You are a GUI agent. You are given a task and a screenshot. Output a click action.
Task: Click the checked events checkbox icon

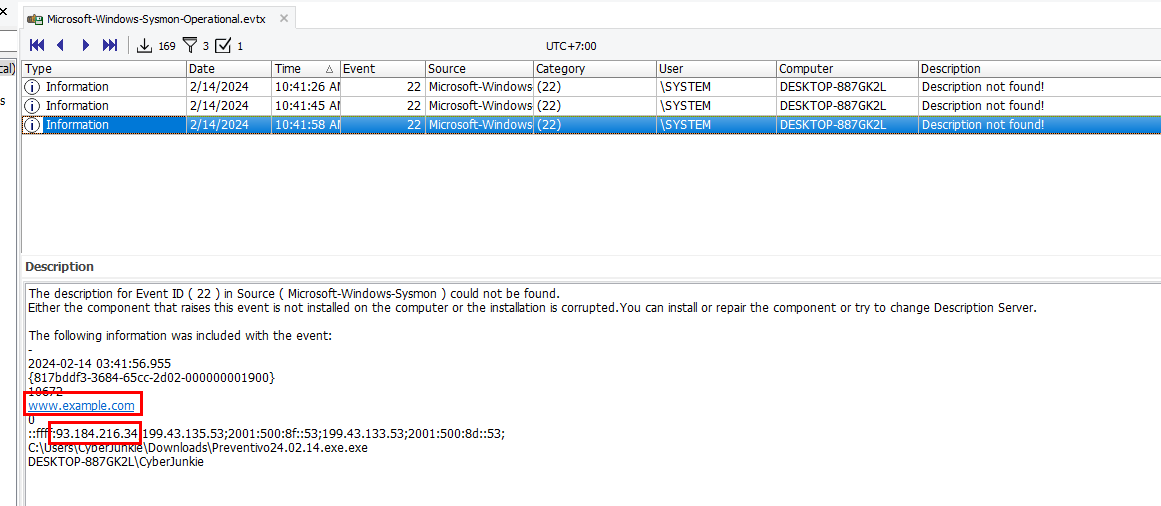click(x=223, y=46)
